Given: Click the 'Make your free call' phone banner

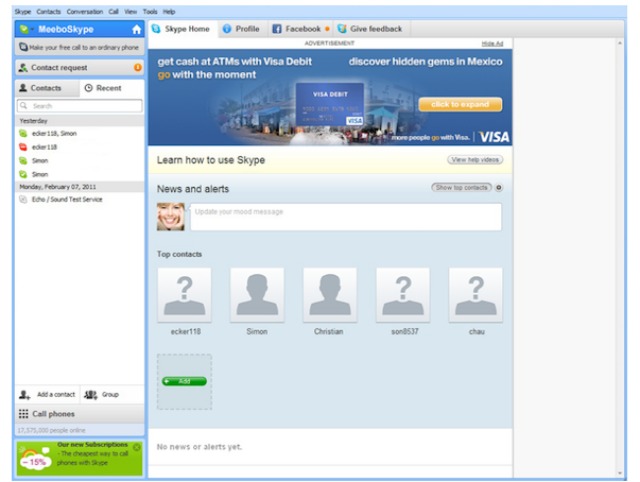Looking at the screenshot, I should (x=80, y=47).
